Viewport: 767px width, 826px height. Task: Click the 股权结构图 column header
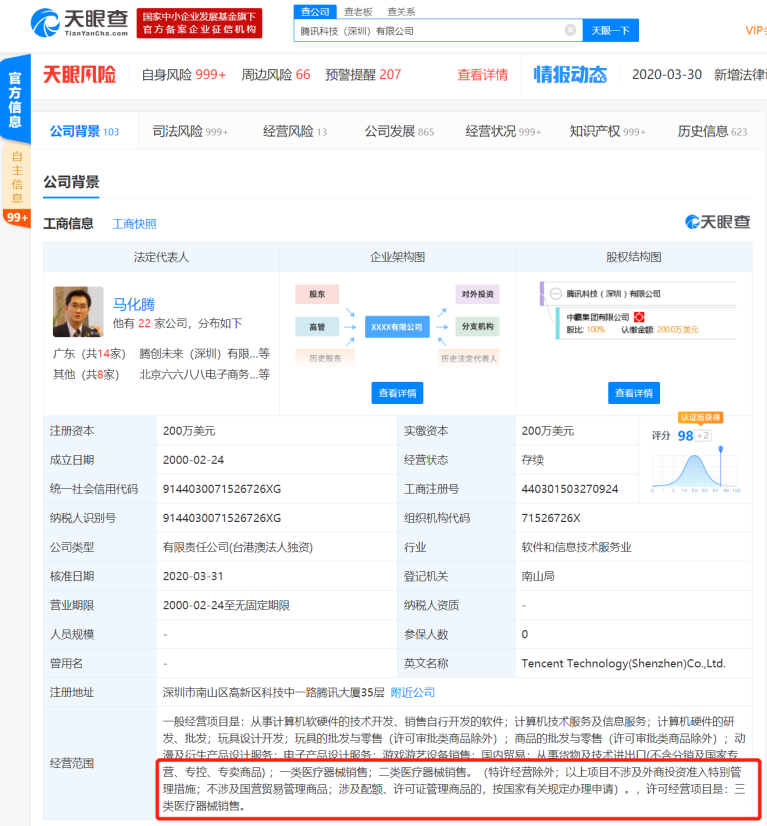point(634,257)
